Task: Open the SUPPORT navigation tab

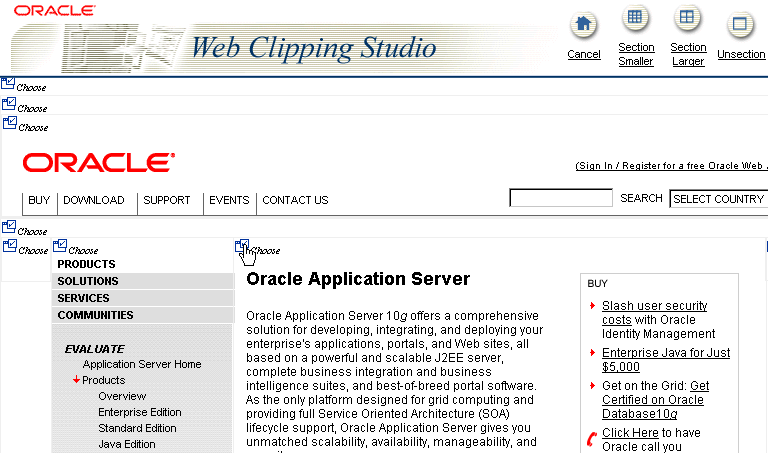Action: pos(167,200)
